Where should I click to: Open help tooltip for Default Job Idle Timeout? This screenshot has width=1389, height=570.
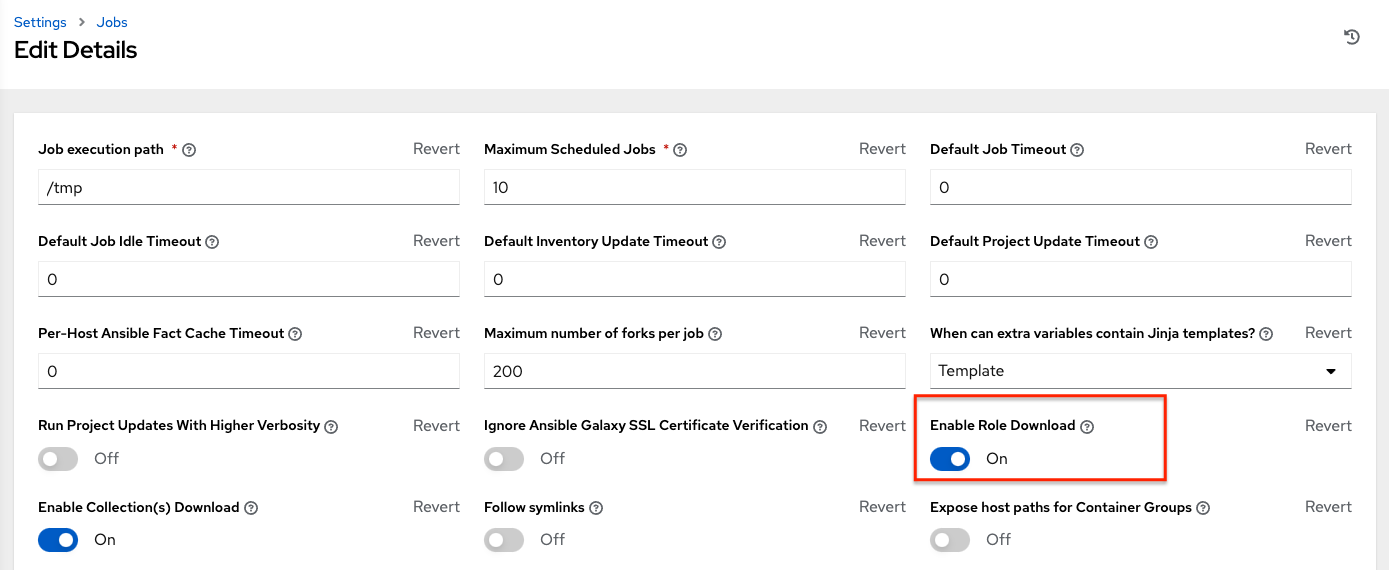tap(212, 242)
